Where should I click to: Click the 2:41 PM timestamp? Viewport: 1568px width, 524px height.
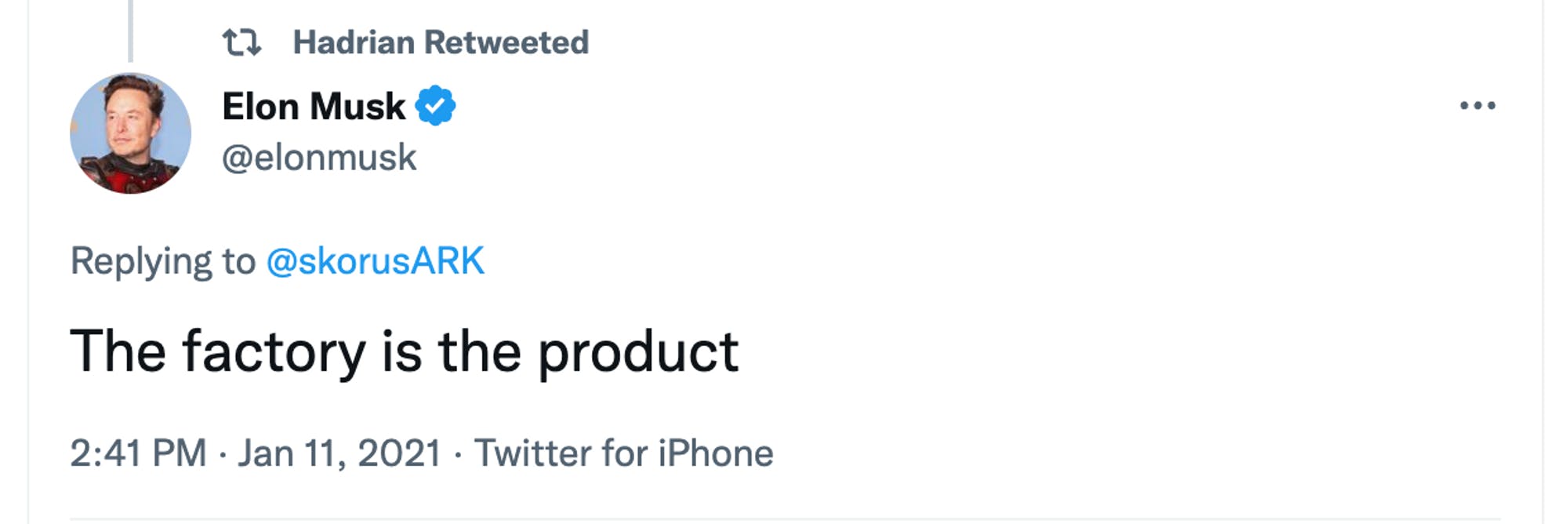coord(138,453)
